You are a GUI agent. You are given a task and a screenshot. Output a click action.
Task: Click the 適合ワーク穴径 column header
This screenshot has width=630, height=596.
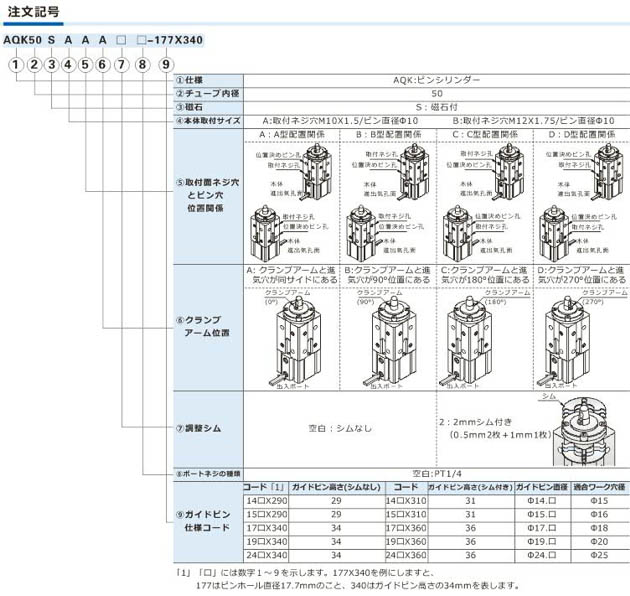coord(599,487)
